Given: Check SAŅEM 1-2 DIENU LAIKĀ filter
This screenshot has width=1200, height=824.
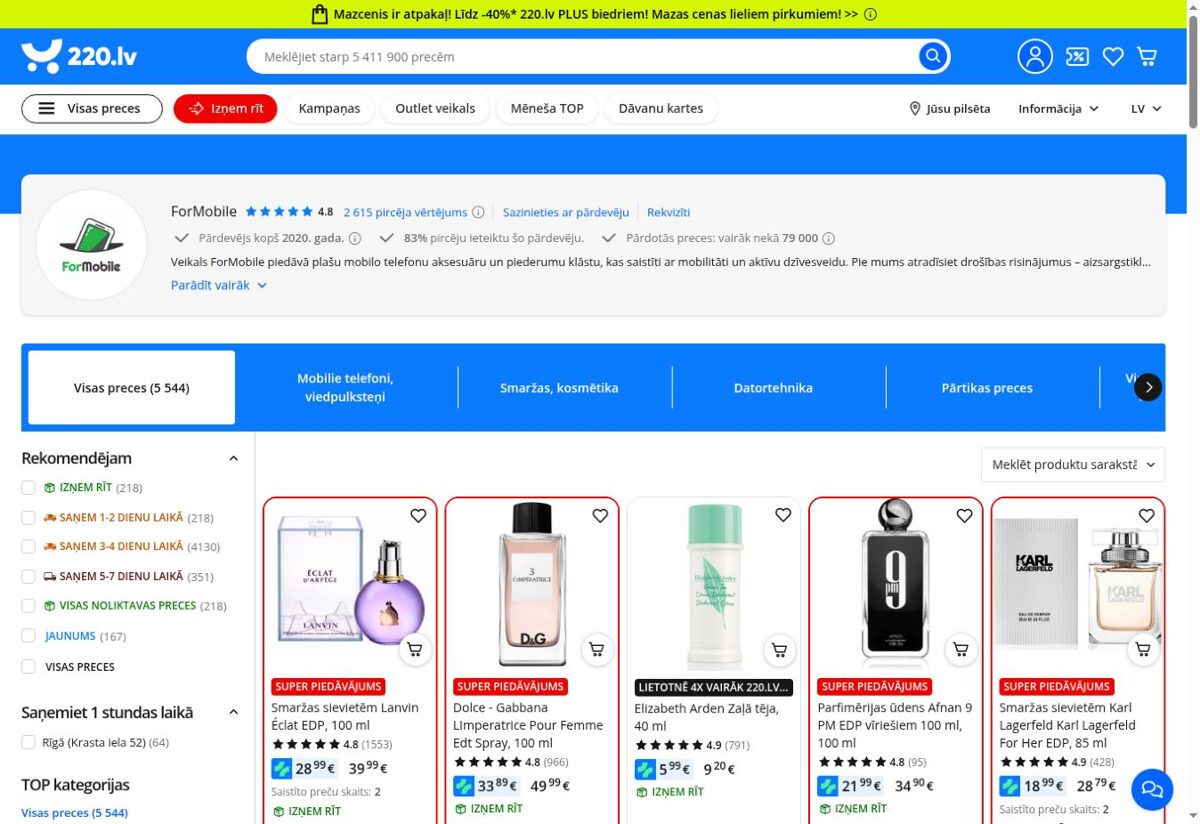Looking at the screenshot, I should click(x=28, y=518).
